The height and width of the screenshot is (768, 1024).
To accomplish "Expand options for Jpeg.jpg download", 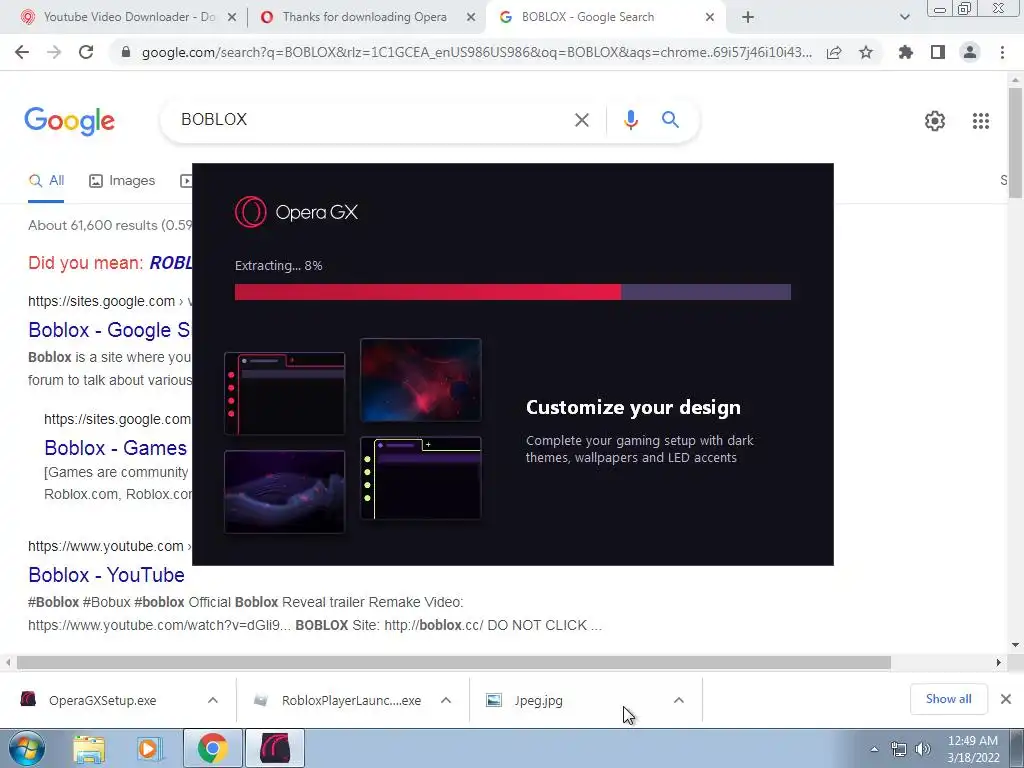I will 679,700.
